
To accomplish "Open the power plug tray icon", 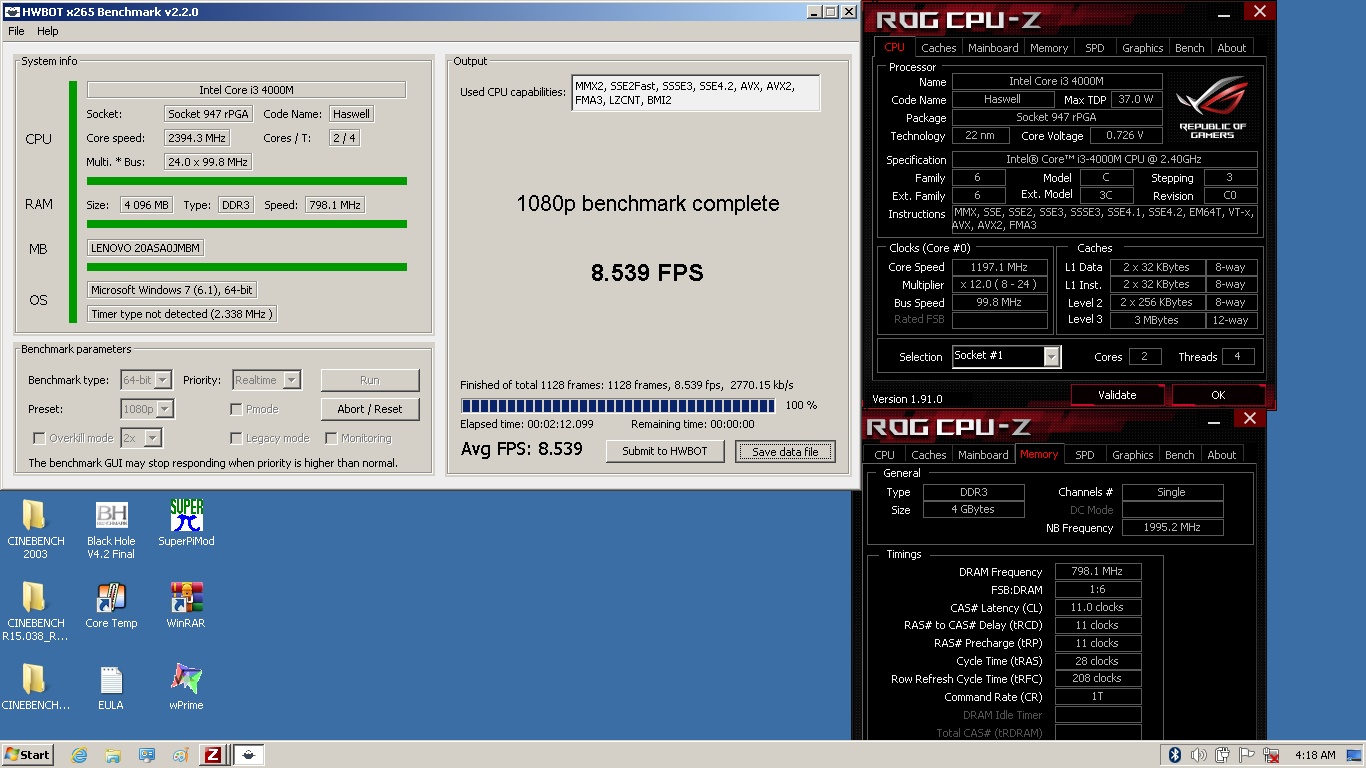I will point(1222,755).
